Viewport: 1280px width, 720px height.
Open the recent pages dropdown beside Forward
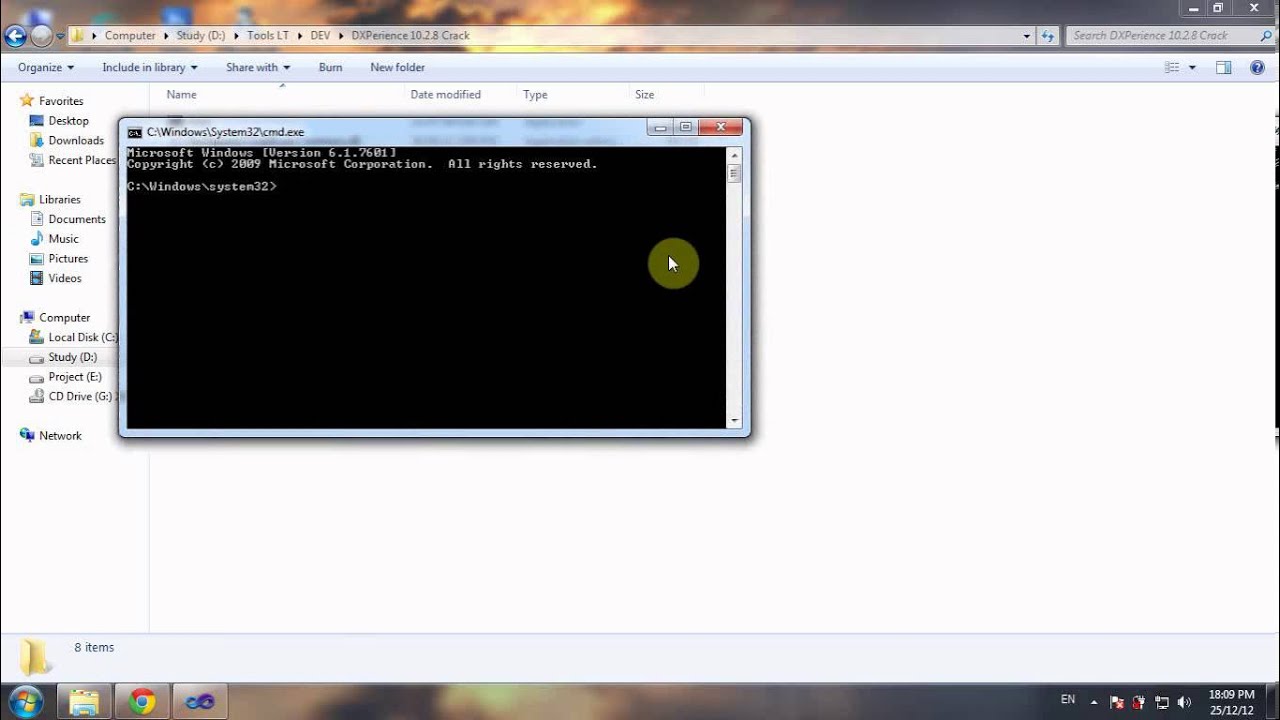coord(61,36)
